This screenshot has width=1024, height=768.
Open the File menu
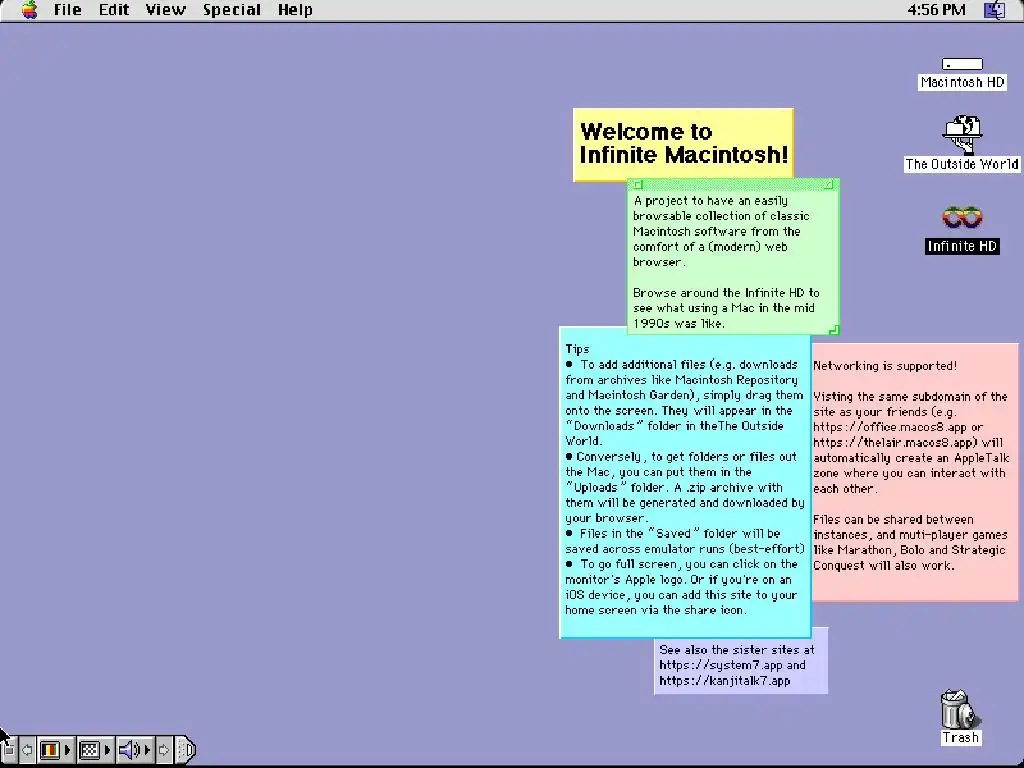pyautogui.click(x=68, y=10)
